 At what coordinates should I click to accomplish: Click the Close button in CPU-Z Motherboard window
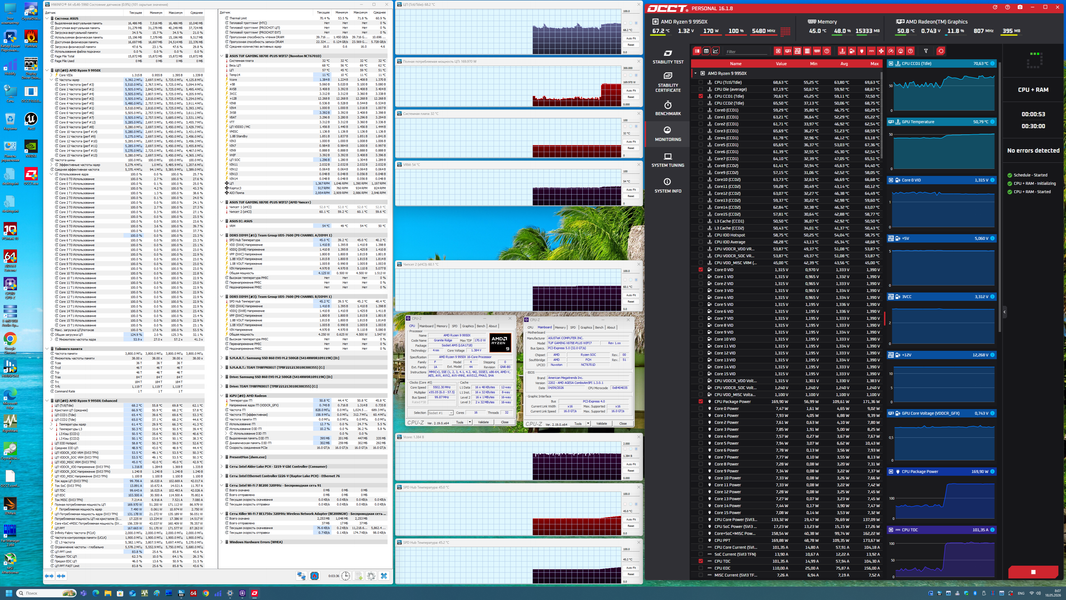pyautogui.click(x=623, y=423)
